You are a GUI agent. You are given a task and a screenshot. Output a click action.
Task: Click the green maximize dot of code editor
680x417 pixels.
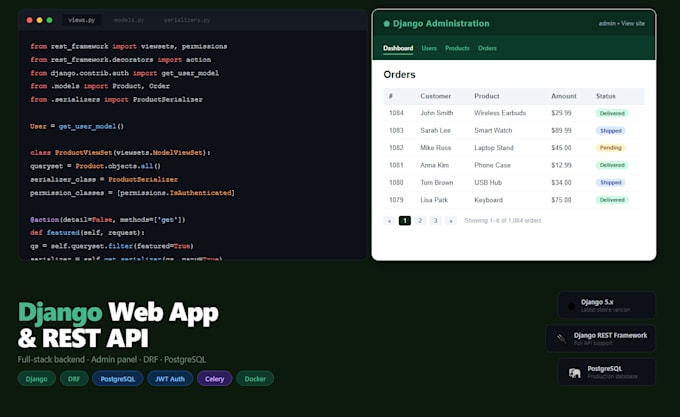tap(49, 20)
